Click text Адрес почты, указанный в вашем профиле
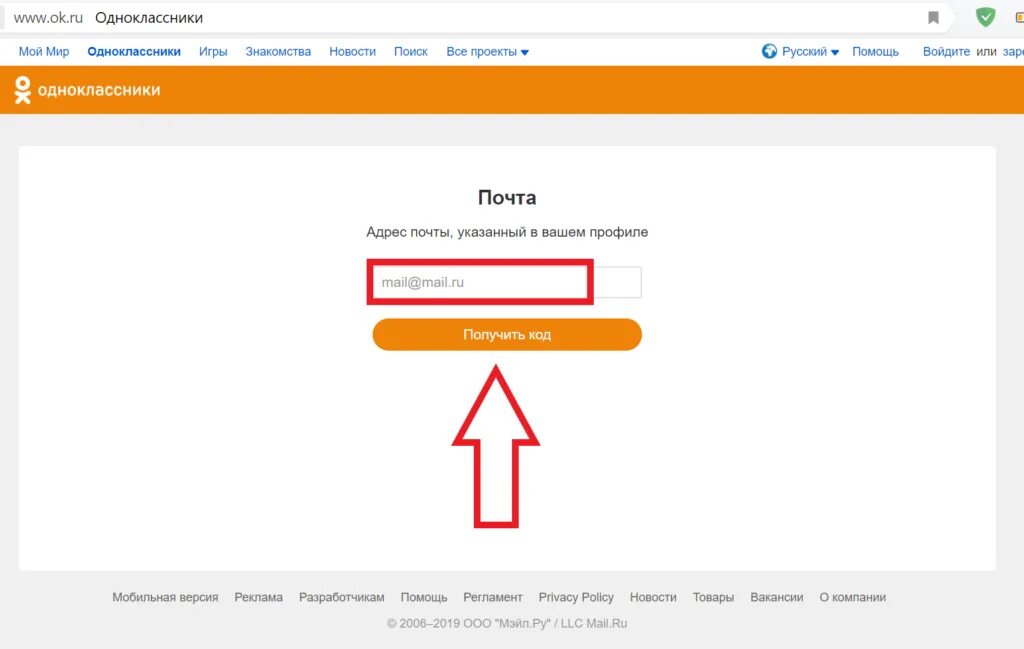The height and width of the screenshot is (649, 1024). point(507,232)
